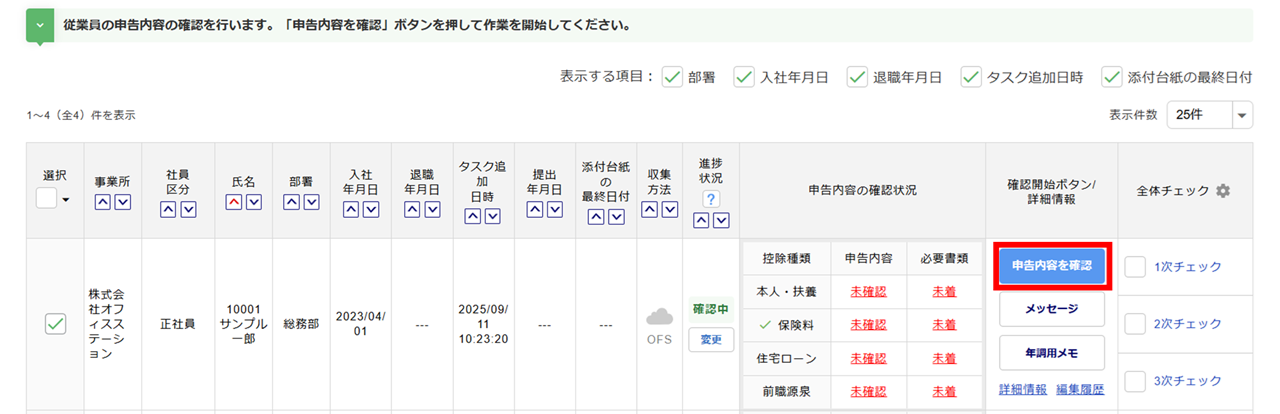Open 全体チェック gear settings icon
This screenshot has height=414, width=1280.
click(x=1222, y=190)
